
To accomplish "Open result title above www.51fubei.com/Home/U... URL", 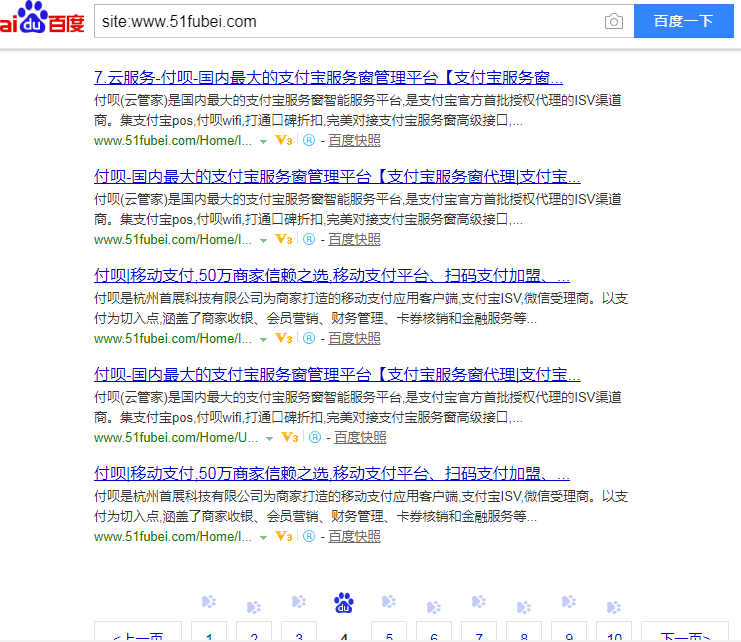I will pyautogui.click(x=337, y=375).
